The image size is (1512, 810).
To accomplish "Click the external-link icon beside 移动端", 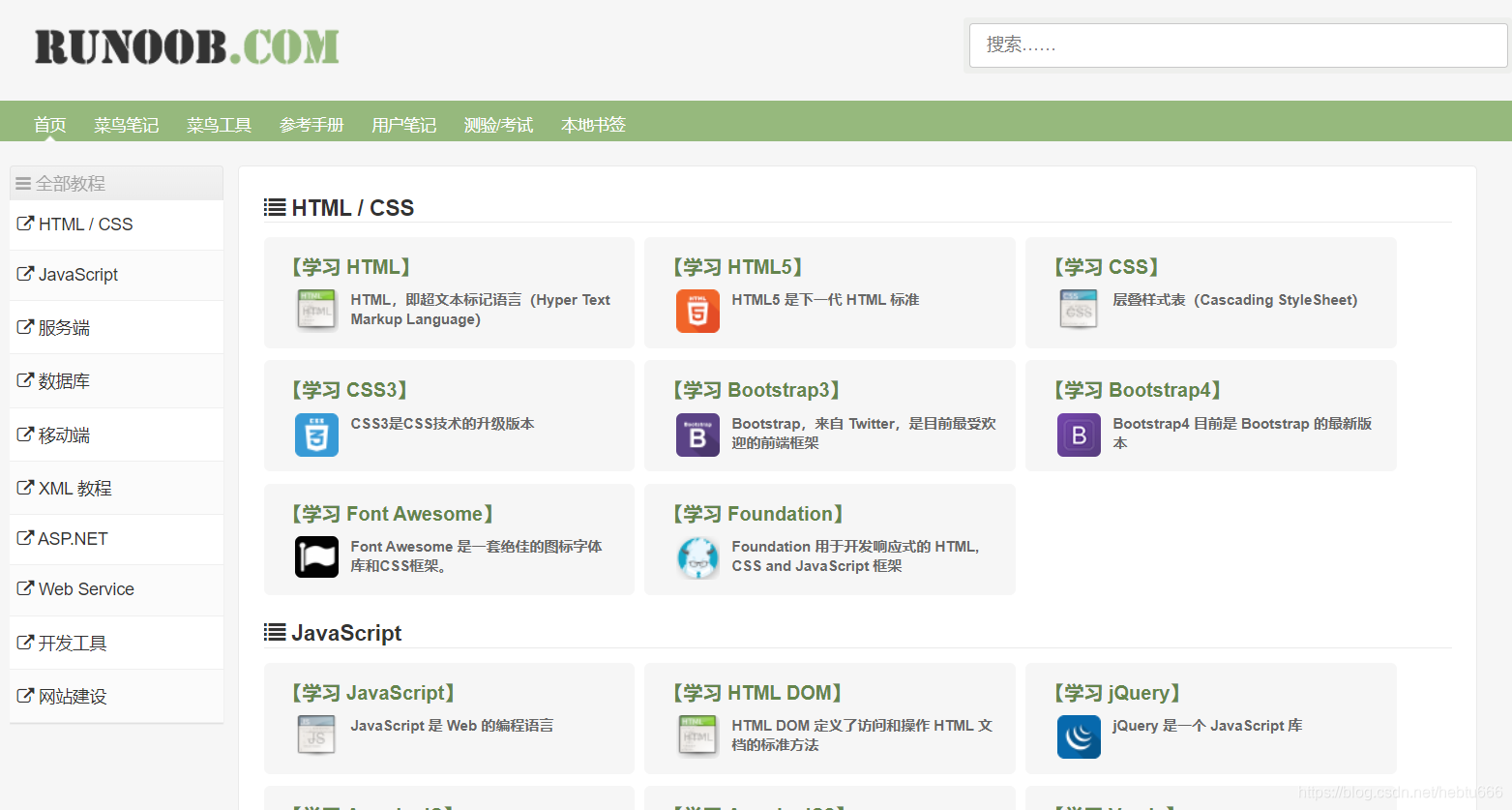I will 25,435.
